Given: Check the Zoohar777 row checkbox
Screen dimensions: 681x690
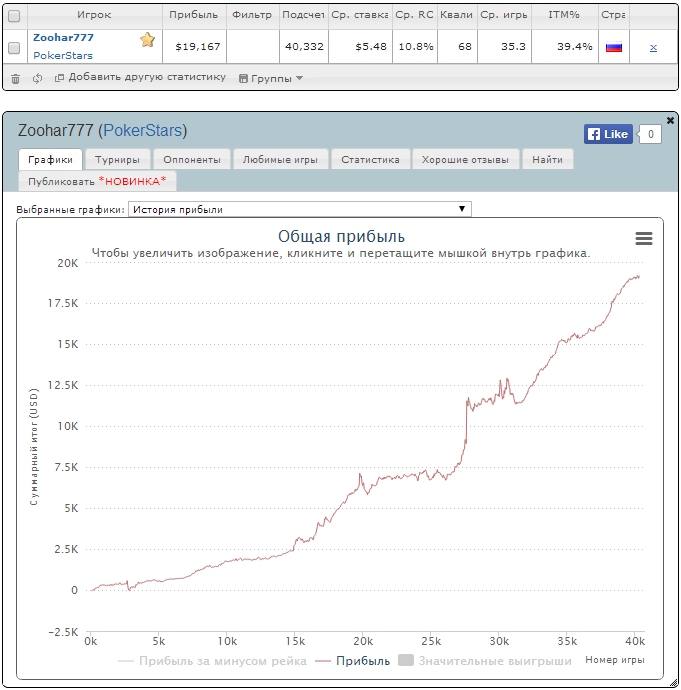Looking at the screenshot, I should (14, 47).
